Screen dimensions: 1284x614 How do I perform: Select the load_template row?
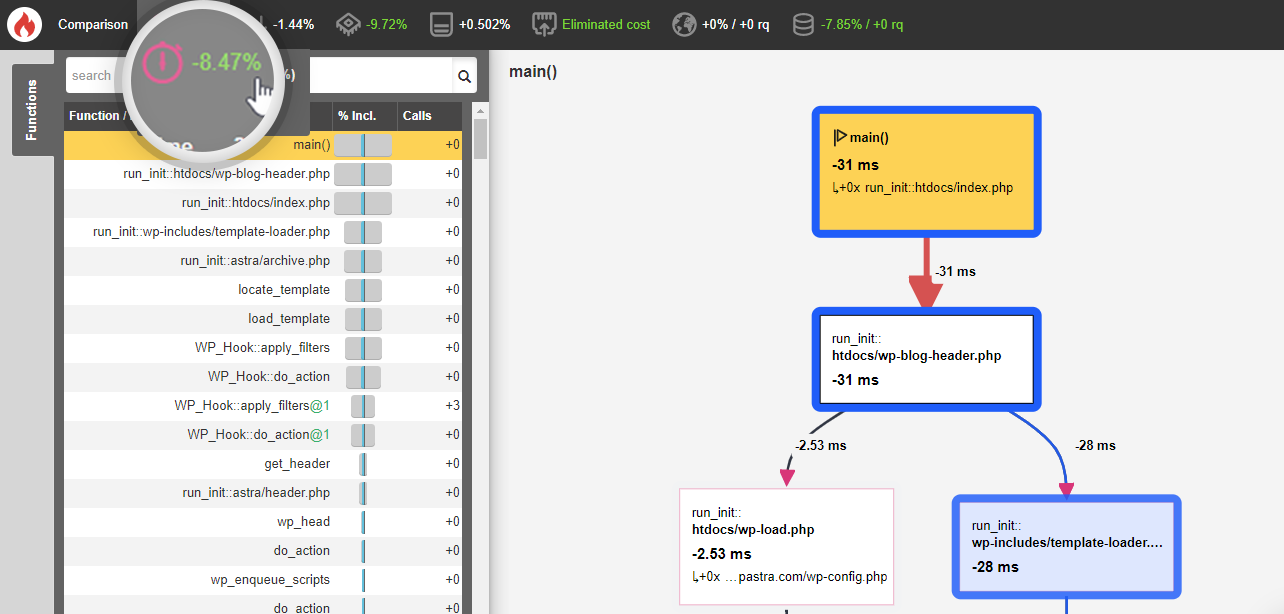point(264,319)
